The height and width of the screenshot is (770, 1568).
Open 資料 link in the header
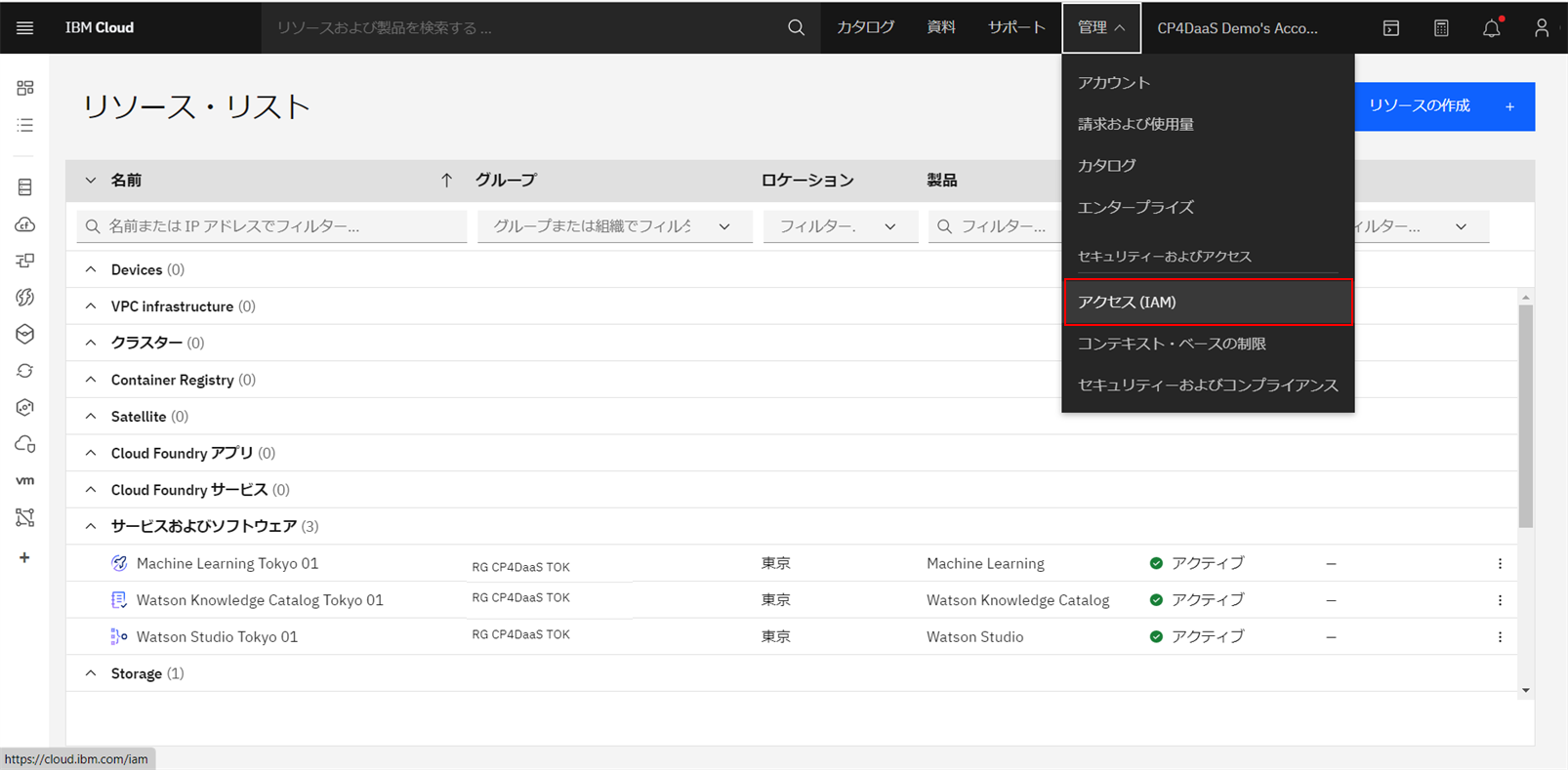pyautogui.click(x=941, y=27)
